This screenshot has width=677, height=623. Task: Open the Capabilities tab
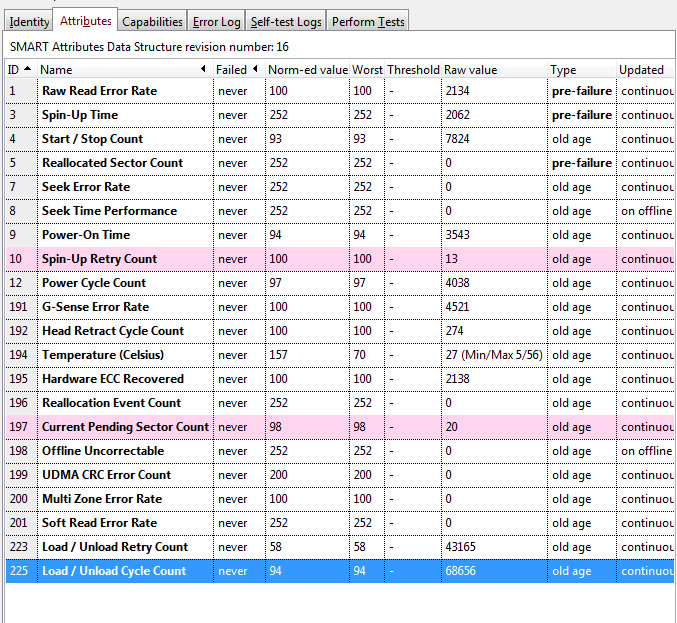coord(152,22)
